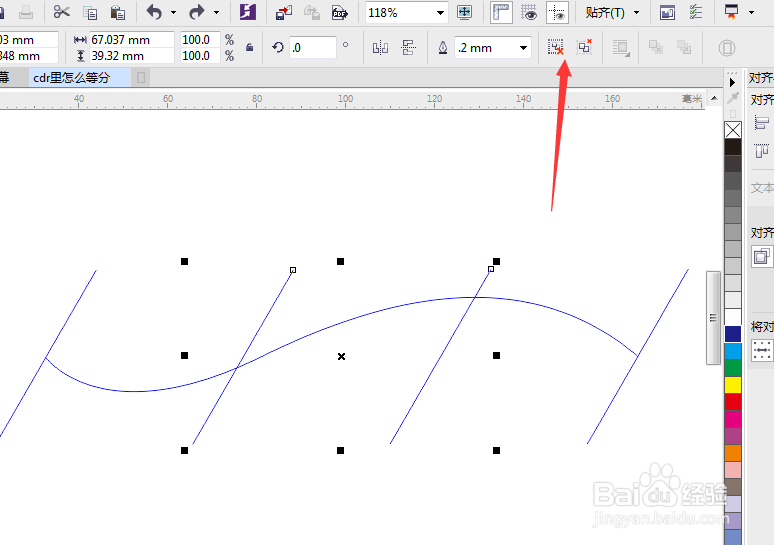
Task: Click the Cut scissors icon
Action: [x=62, y=12]
